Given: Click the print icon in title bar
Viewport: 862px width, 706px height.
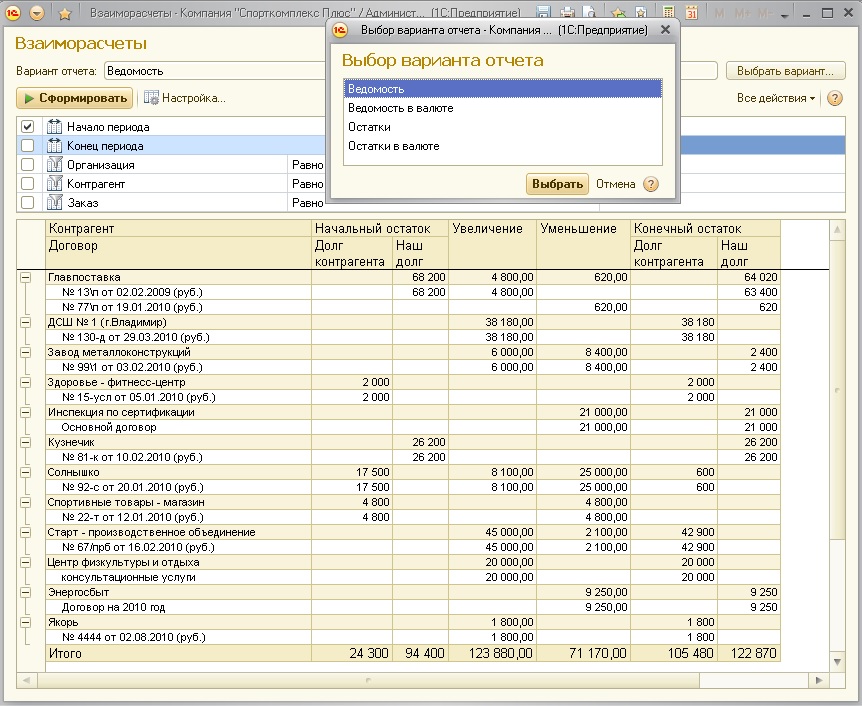Looking at the screenshot, I should tap(566, 14).
